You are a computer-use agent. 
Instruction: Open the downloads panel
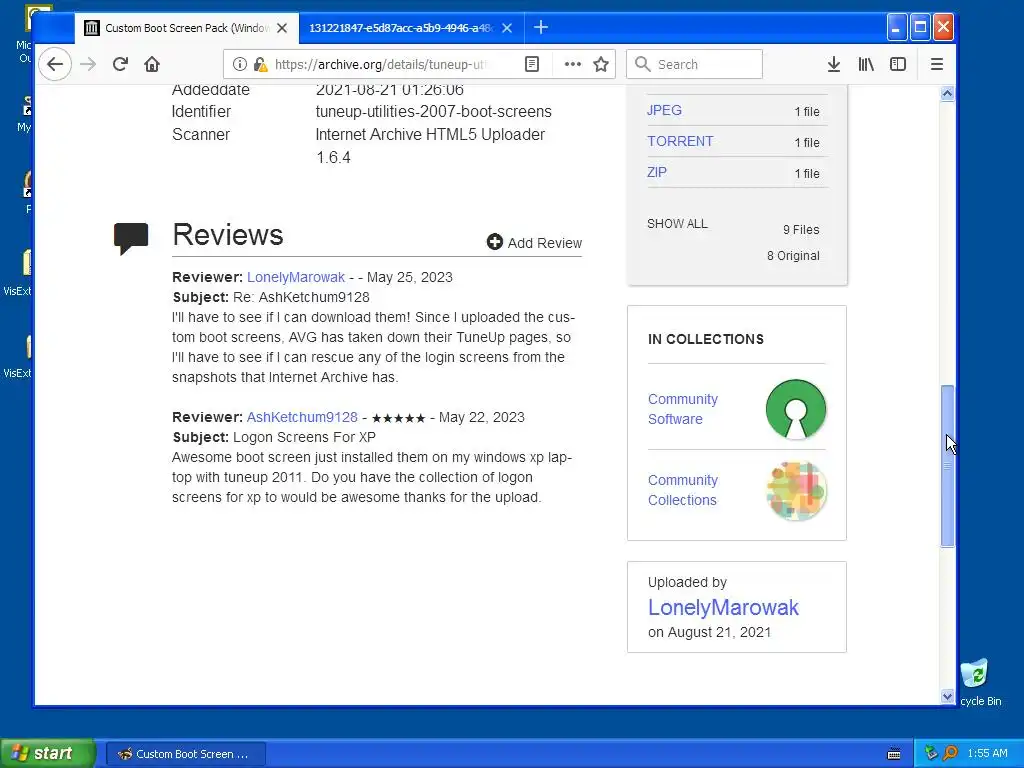(x=833, y=64)
